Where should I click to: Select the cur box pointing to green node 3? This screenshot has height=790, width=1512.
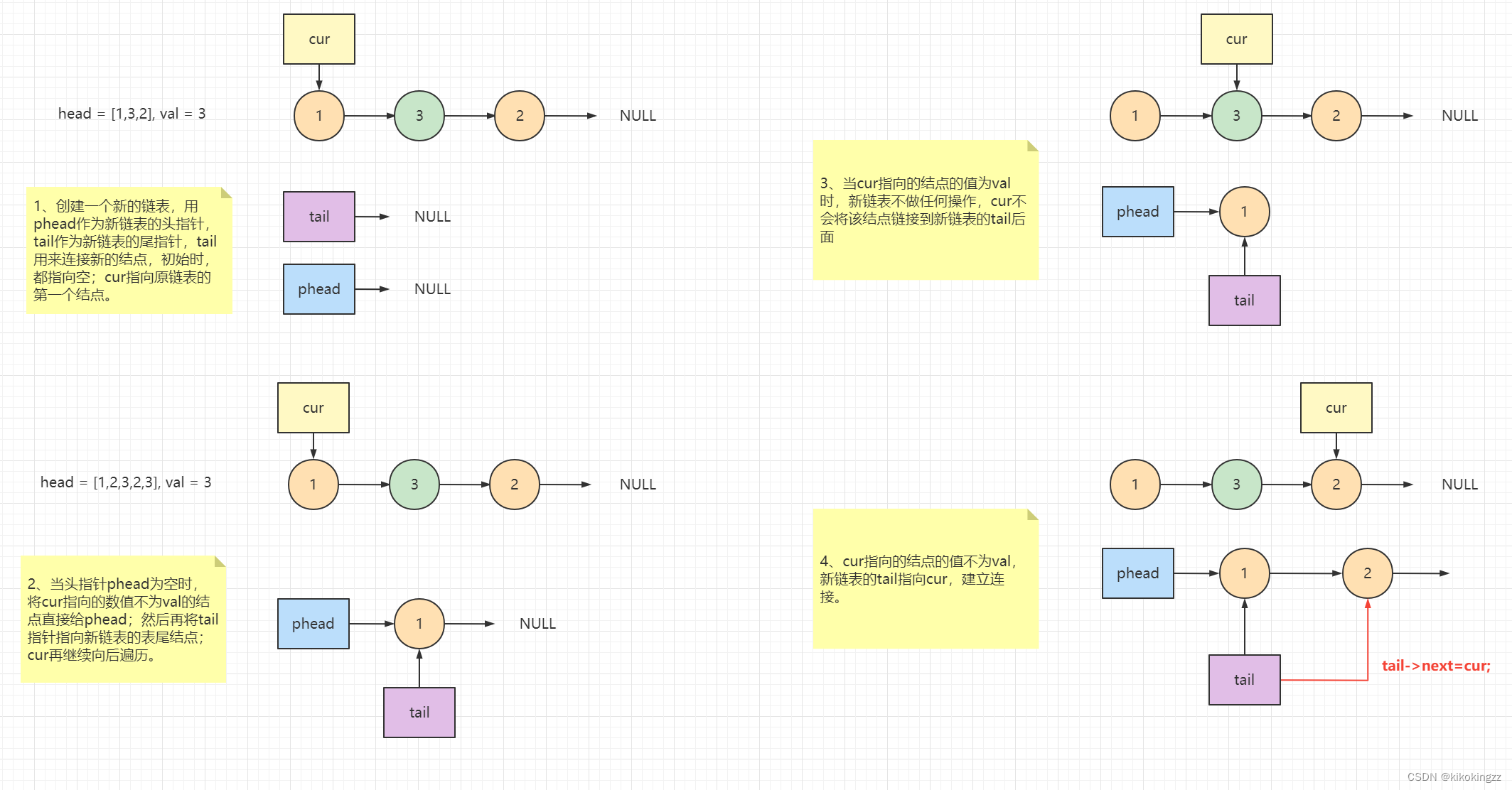pyautogui.click(x=1236, y=39)
